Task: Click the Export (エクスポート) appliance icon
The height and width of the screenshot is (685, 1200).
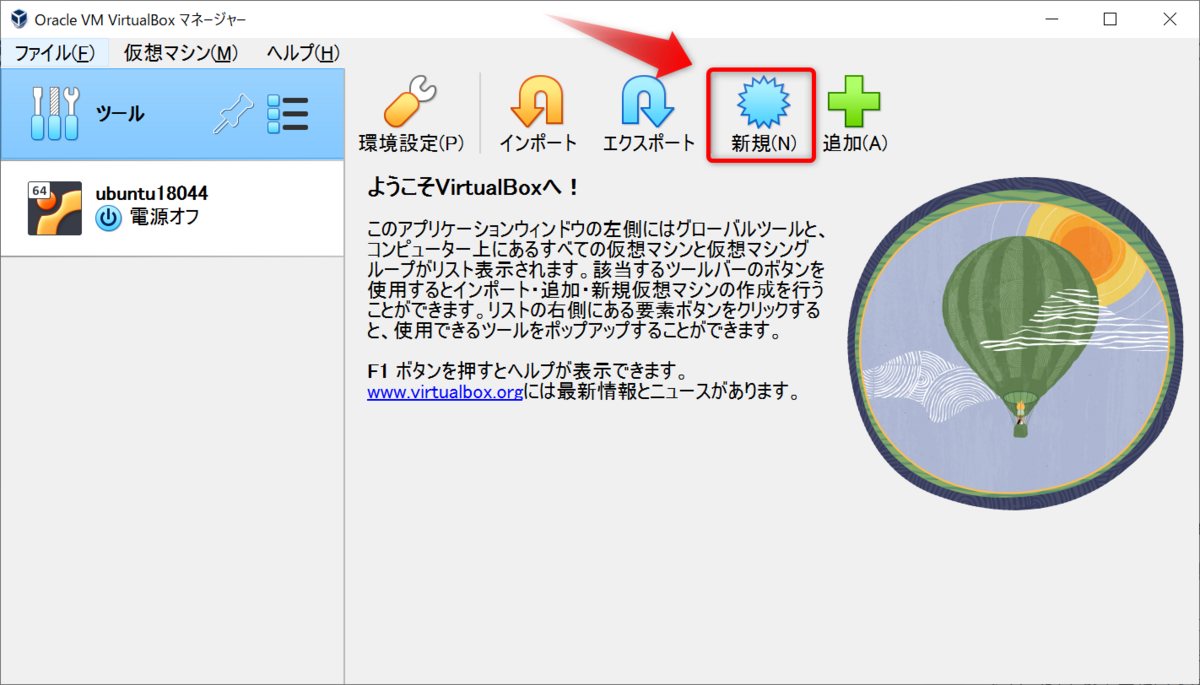Action: coord(648,103)
